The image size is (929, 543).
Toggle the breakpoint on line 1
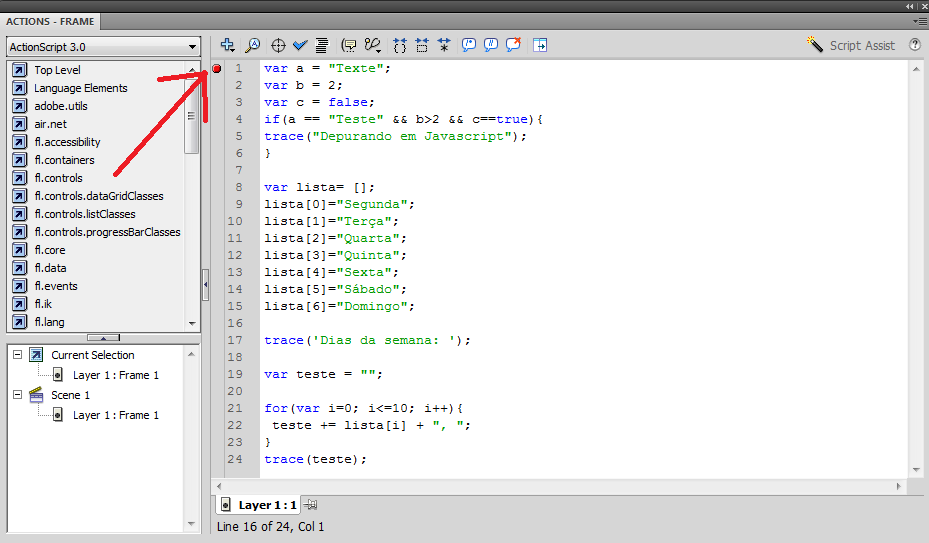point(217,68)
